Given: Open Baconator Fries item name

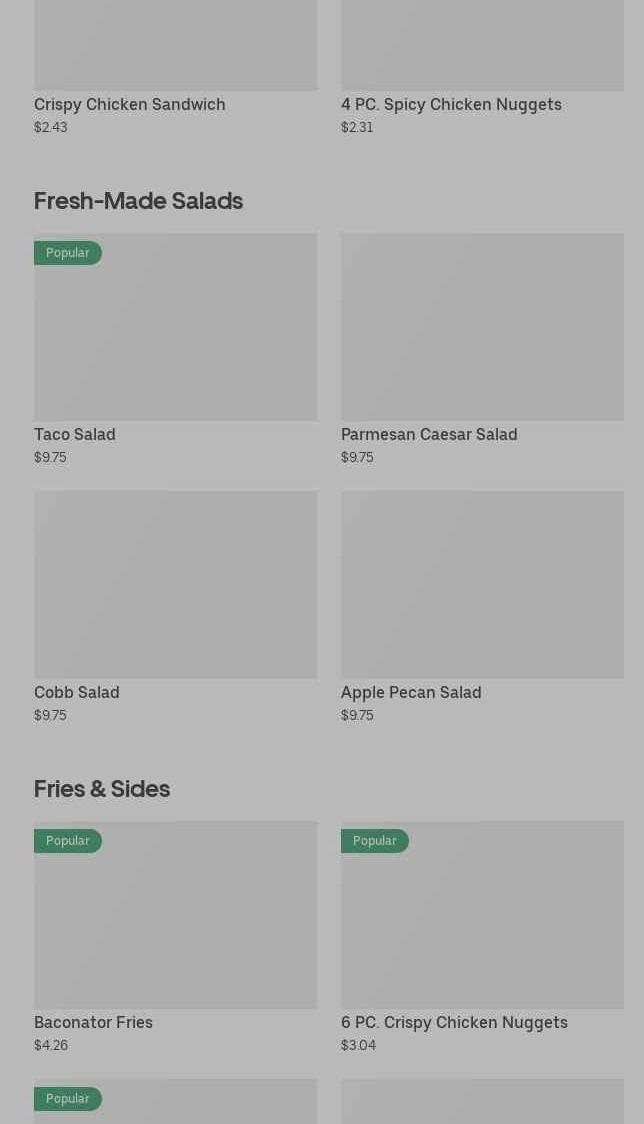Looking at the screenshot, I should click(x=93, y=1022).
